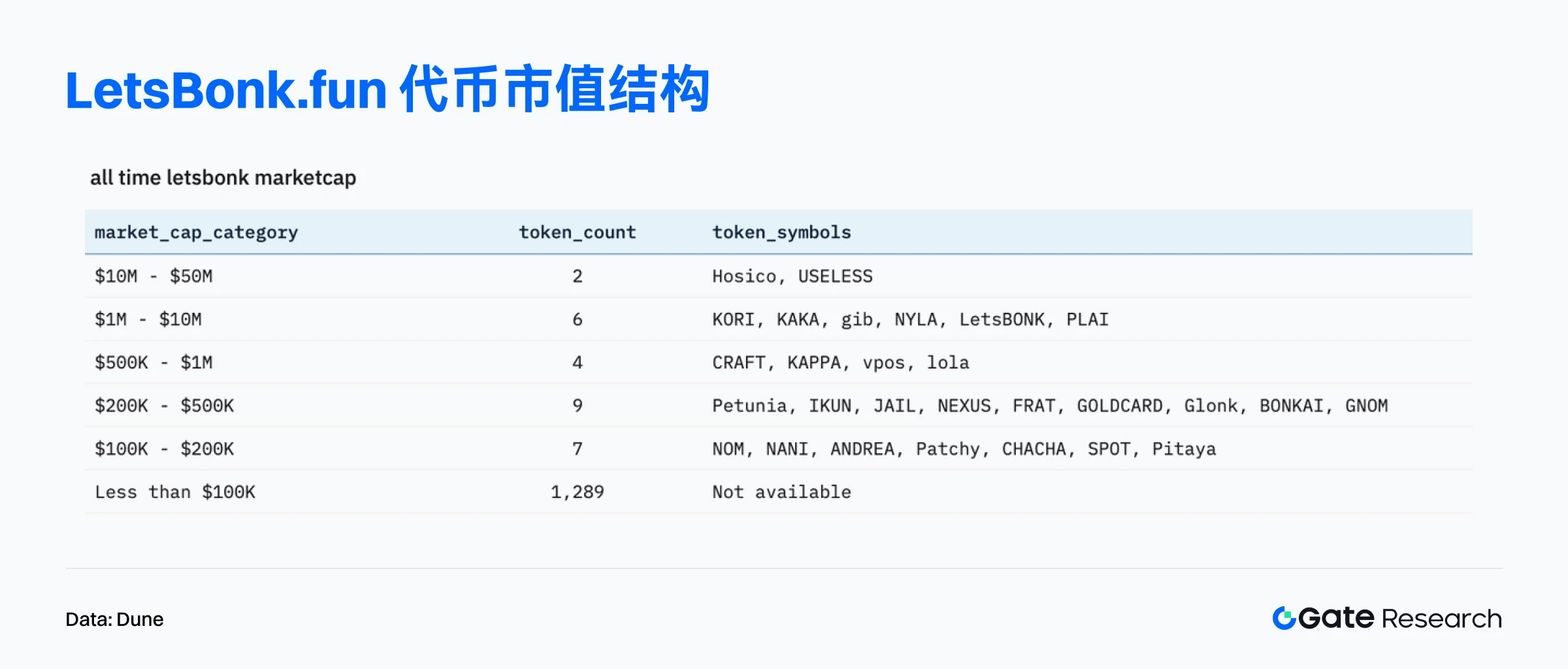The height and width of the screenshot is (669, 1568).
Task: Select the "PLAI" token symbol
Action: [x=1088, y=319]
